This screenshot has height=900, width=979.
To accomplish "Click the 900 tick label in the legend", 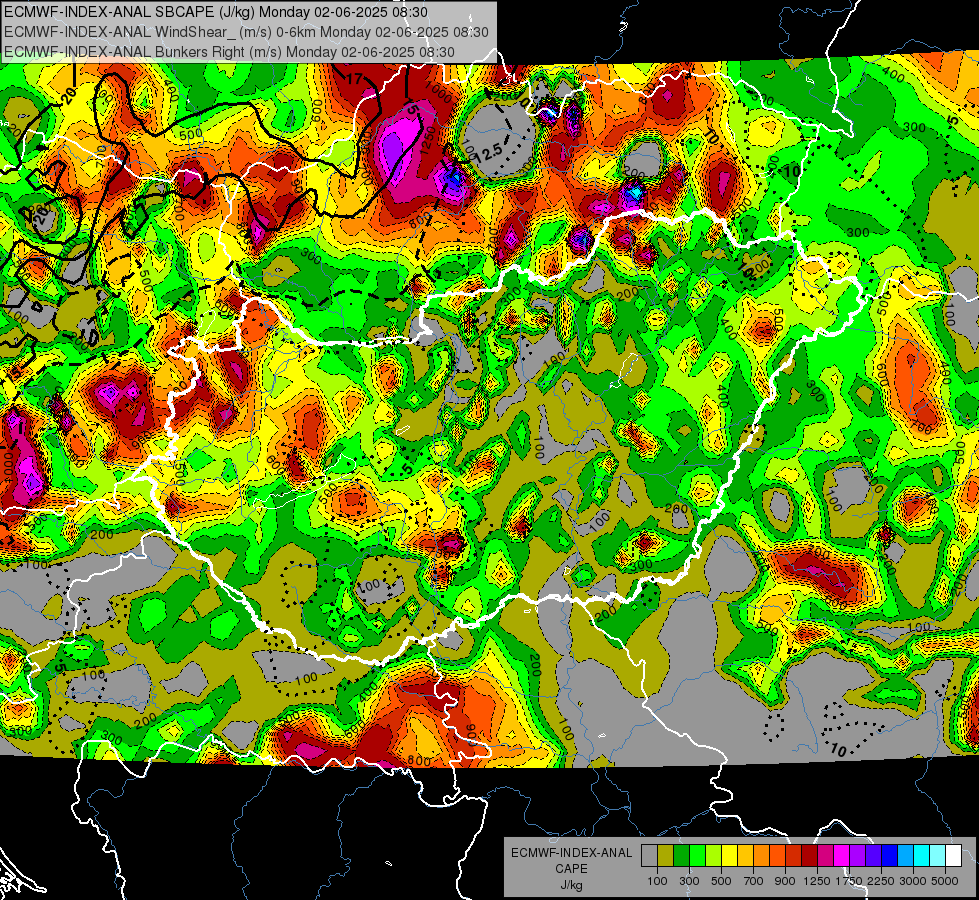I will pyautogui.click(x=785, y=881).
